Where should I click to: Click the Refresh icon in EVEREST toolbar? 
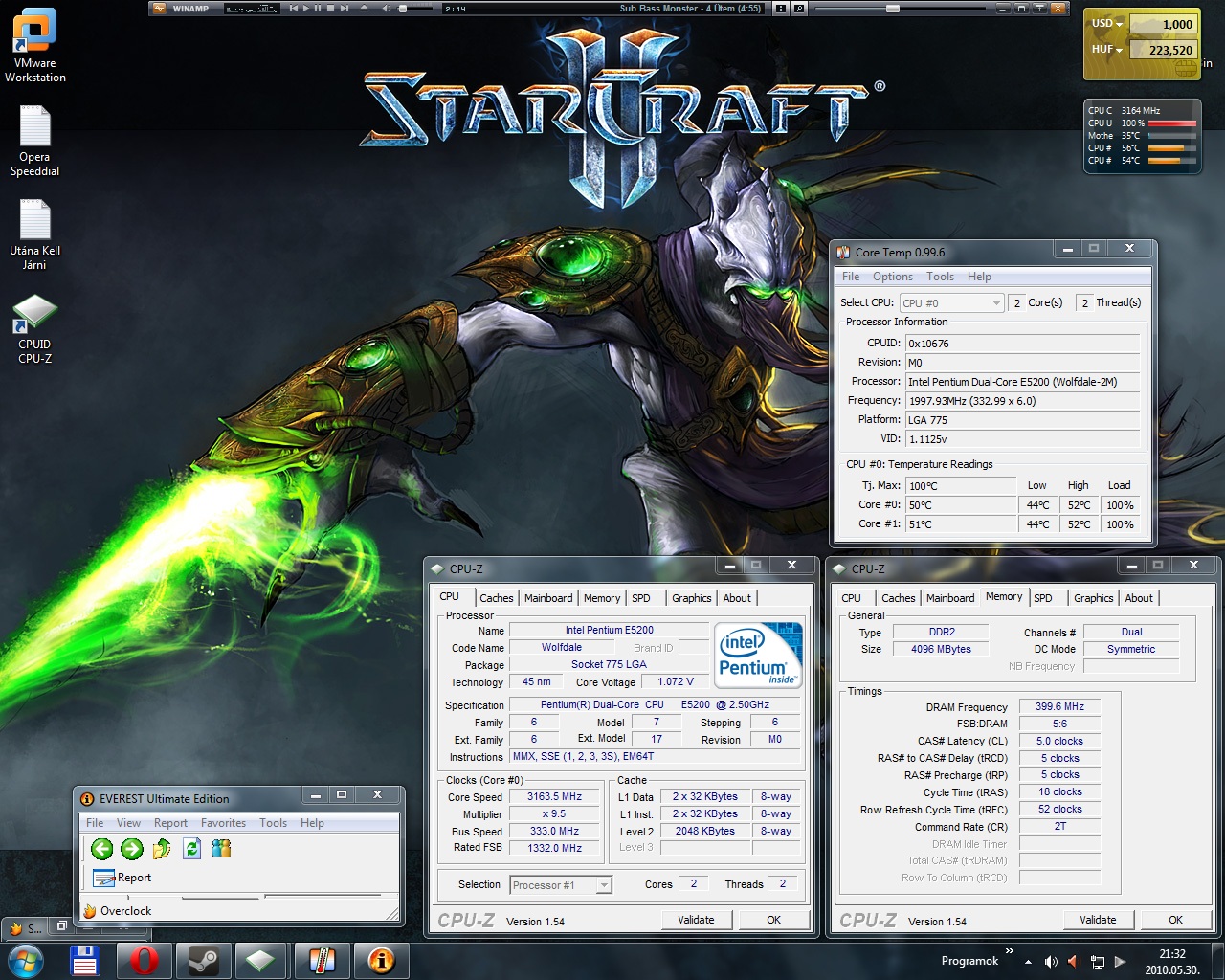click(191, 849)
